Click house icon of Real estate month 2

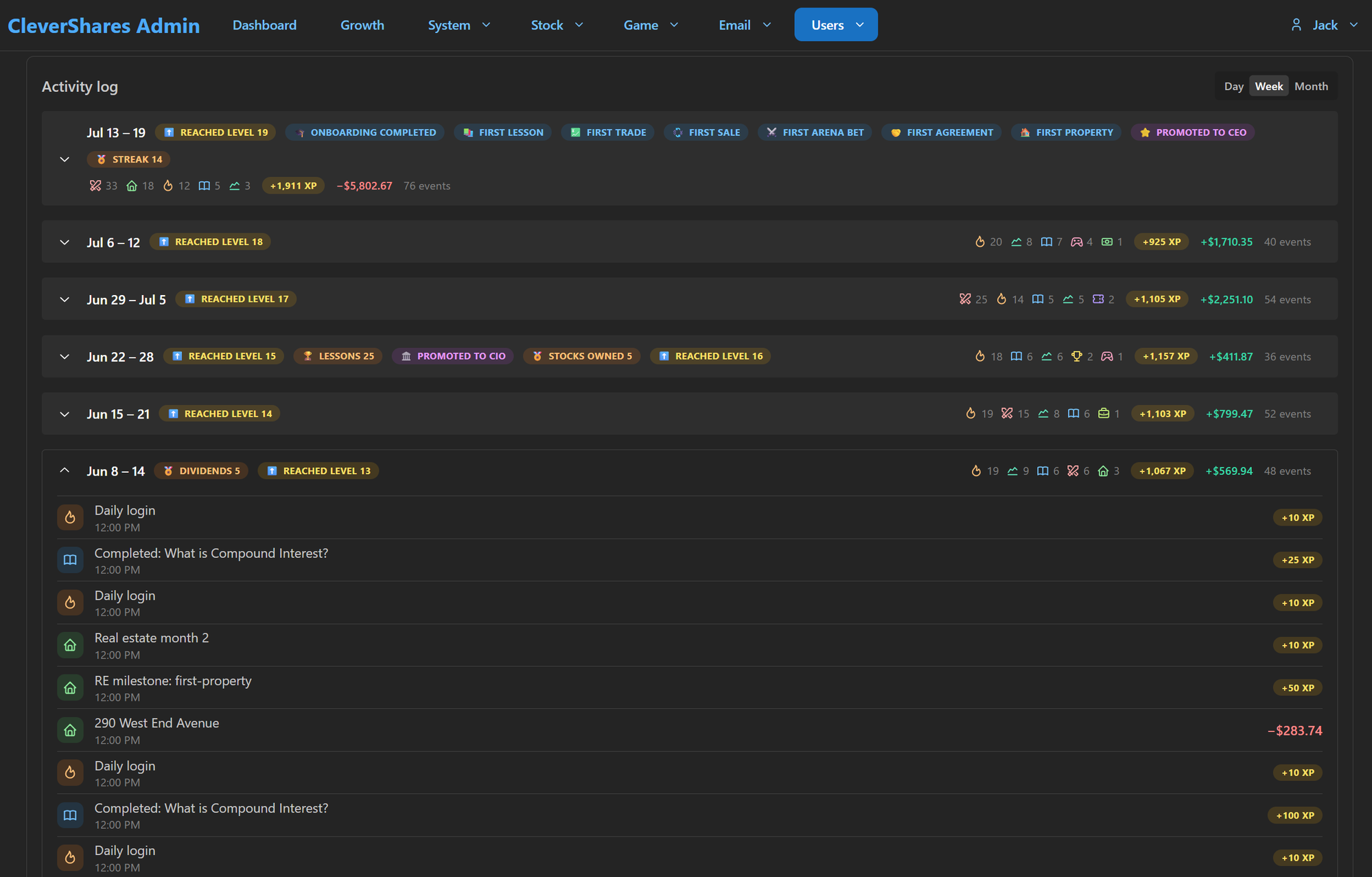click(x=70, y=646)
